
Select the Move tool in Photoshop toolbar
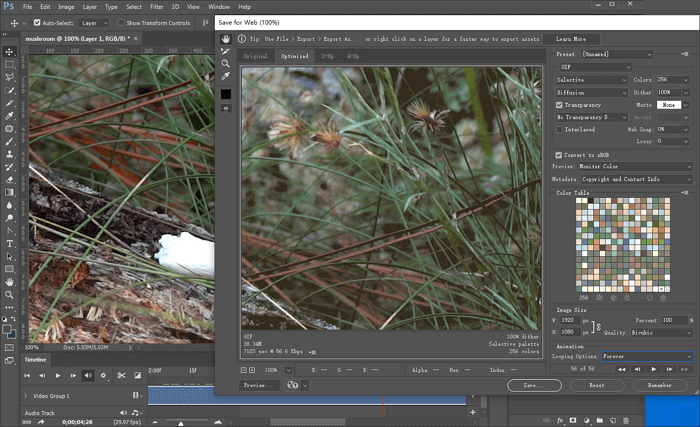[x=9, y=51]
